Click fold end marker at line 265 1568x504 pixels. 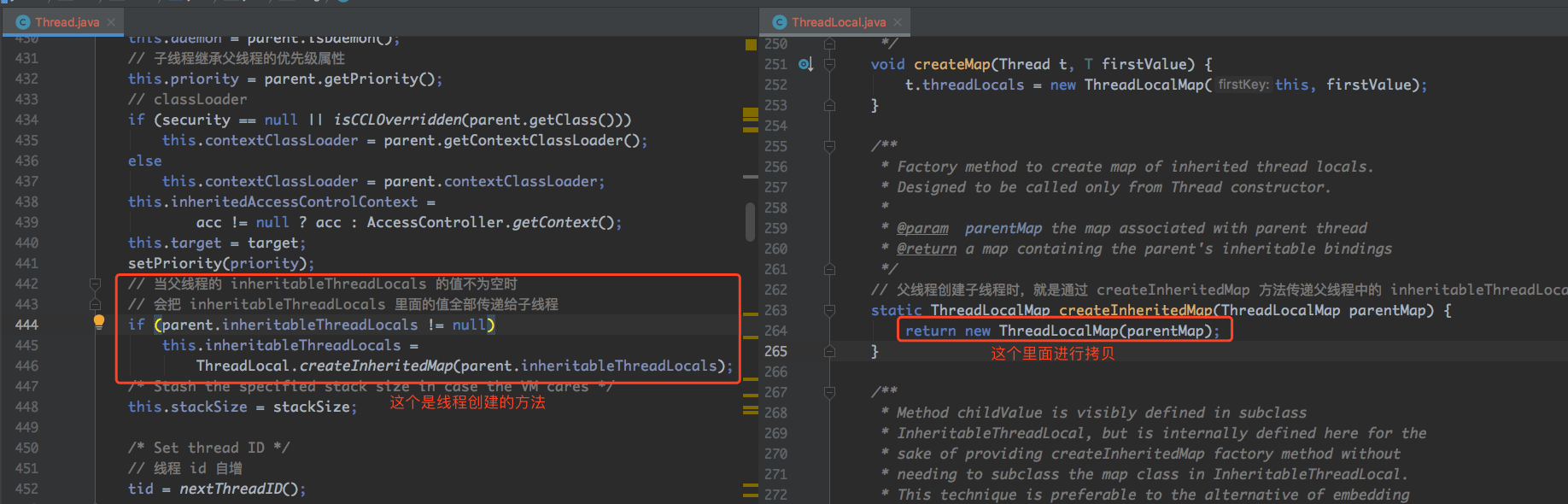click(829, 351)
